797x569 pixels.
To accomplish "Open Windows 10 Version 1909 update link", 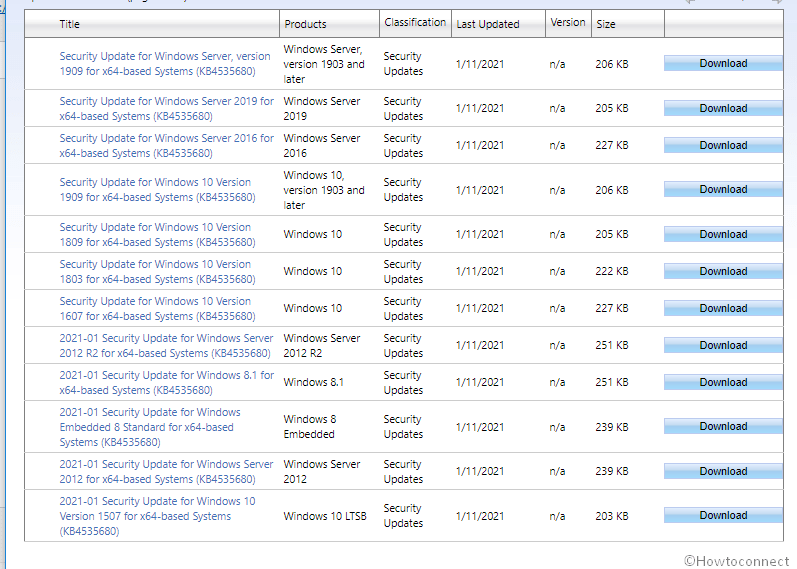I will 157,190.
